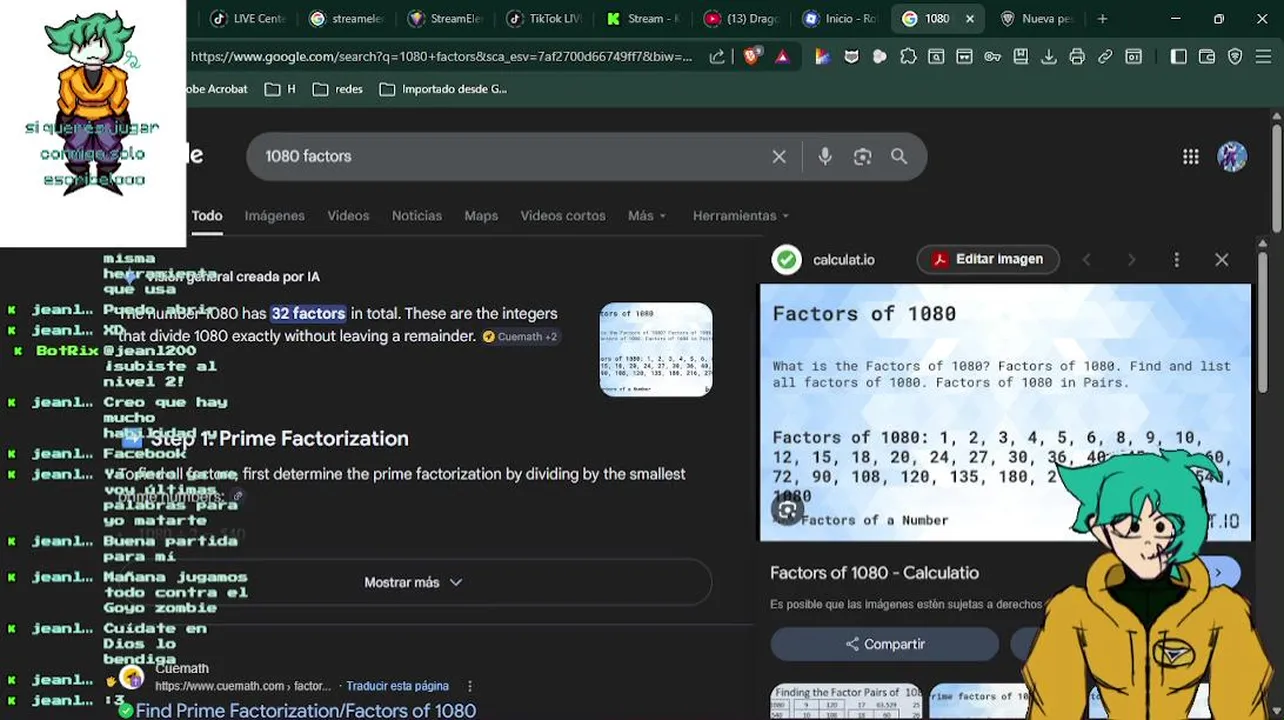Screen dimensions: 1284x720
Task: Open the downloads arrow icon
Action: [x=1049, y=57]
